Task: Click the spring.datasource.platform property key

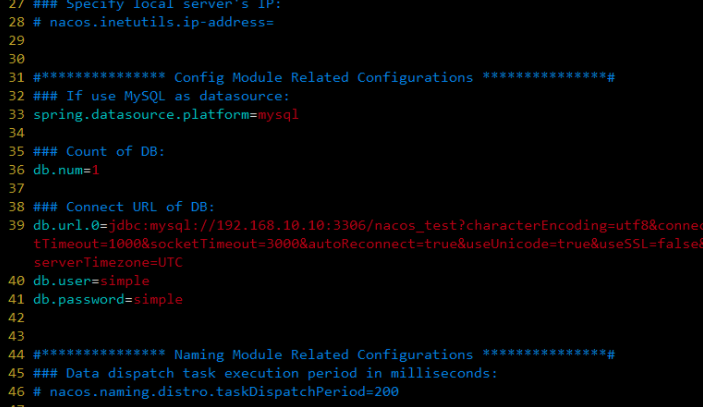Action: tap(141, 115)
